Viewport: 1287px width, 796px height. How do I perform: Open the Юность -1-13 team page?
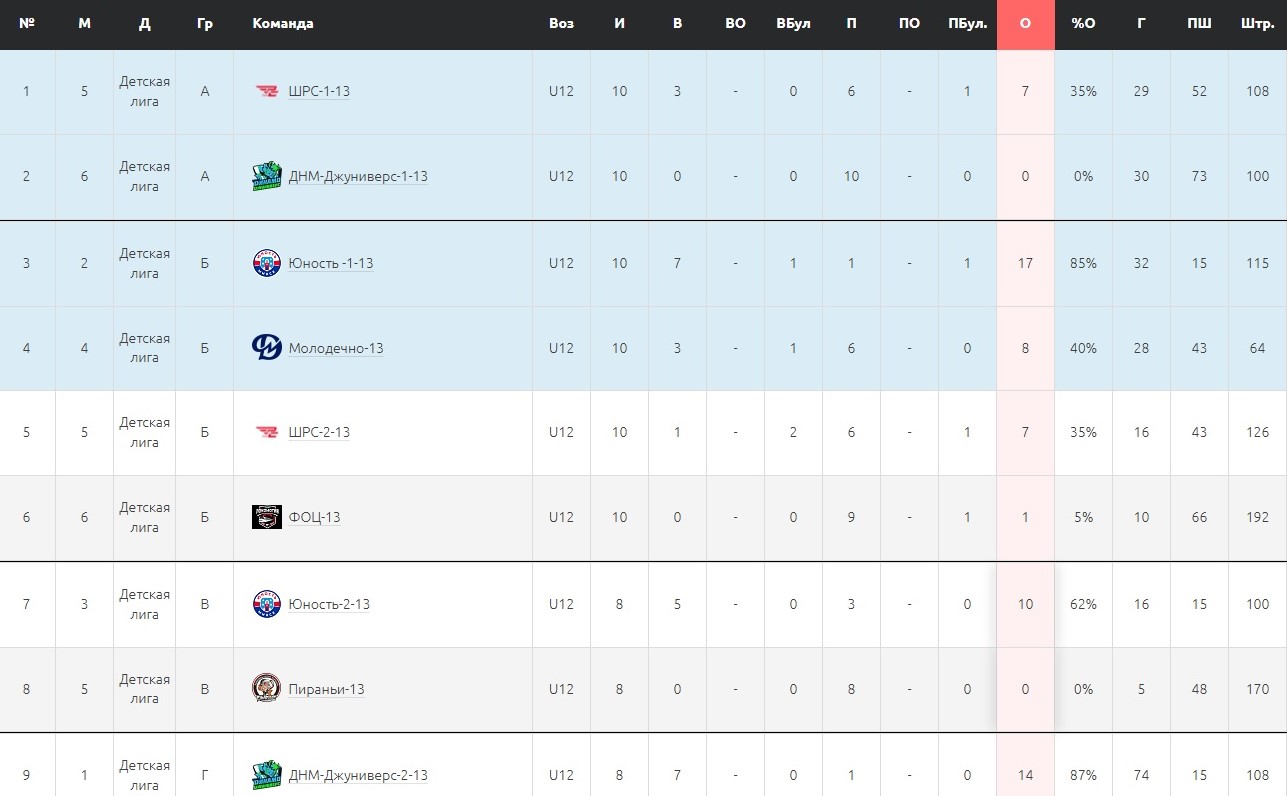point(330,263)
